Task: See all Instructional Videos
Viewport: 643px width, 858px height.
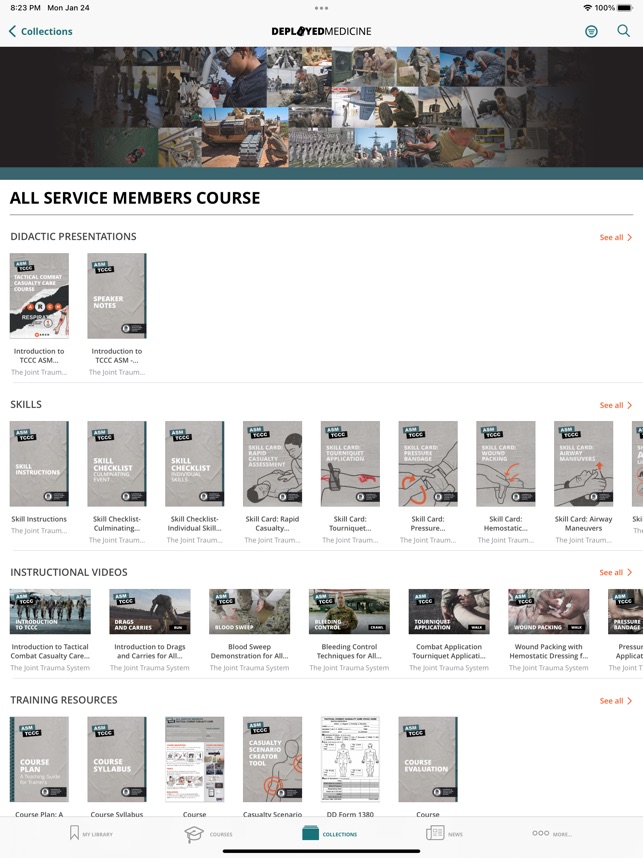Action: 616,572
